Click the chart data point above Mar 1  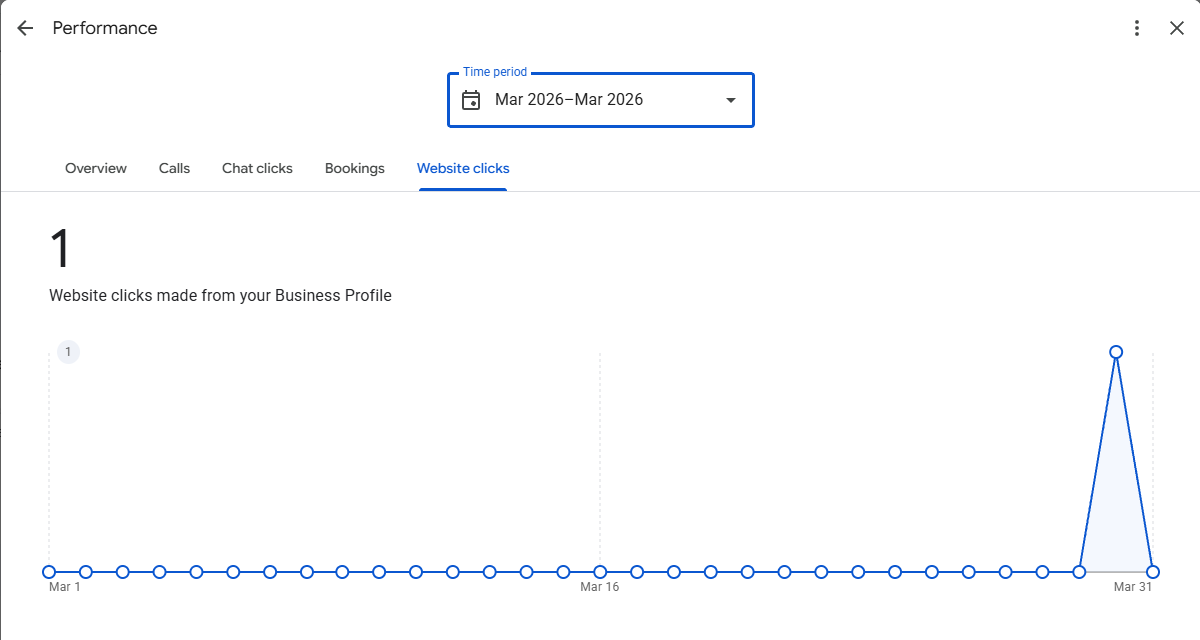49,572
